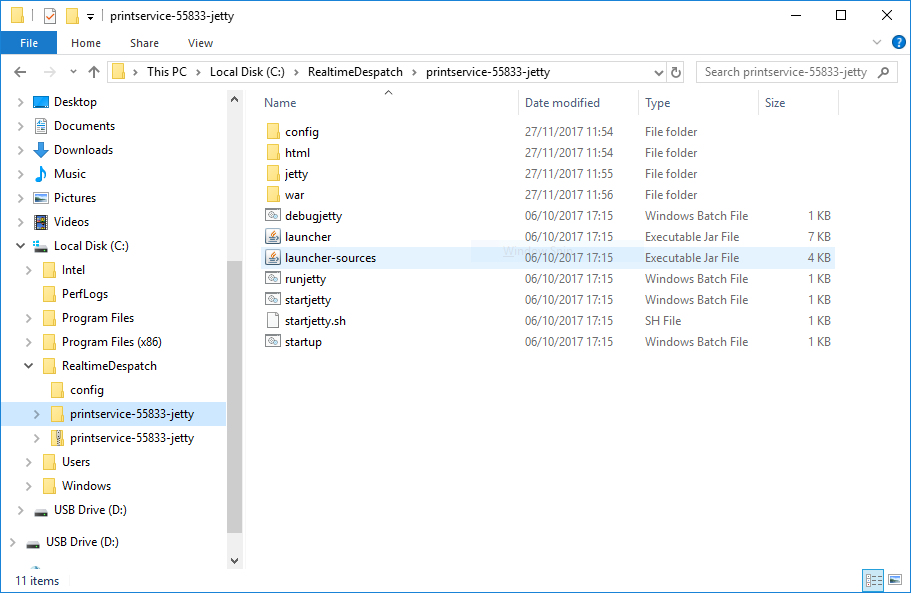Click the search magnifier icon
This screenshot has width=911, height=593.
(884, 72)
